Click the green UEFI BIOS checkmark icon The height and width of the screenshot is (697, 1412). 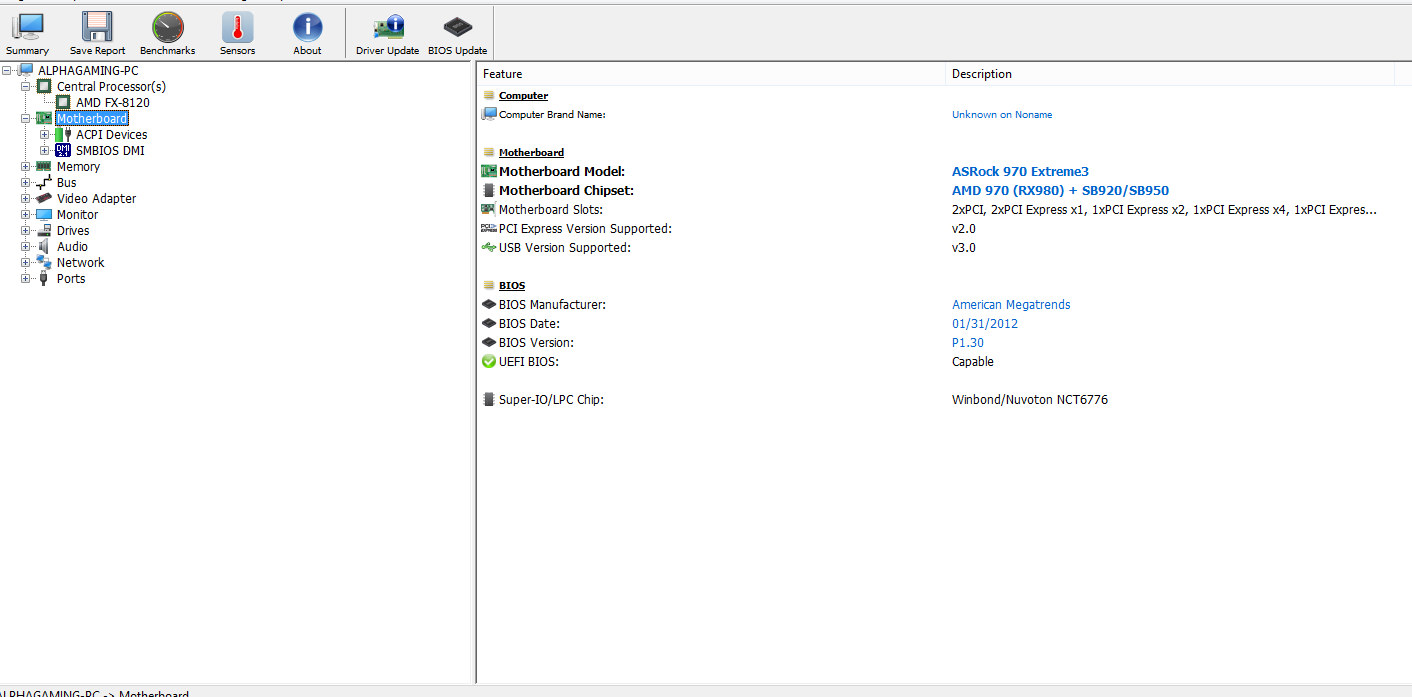[489, 361]
